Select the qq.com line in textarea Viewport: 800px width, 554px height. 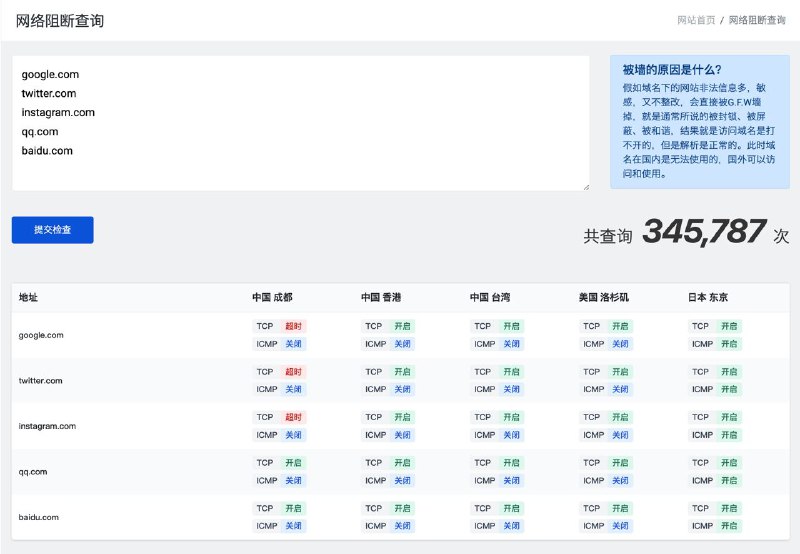point(40,132)
